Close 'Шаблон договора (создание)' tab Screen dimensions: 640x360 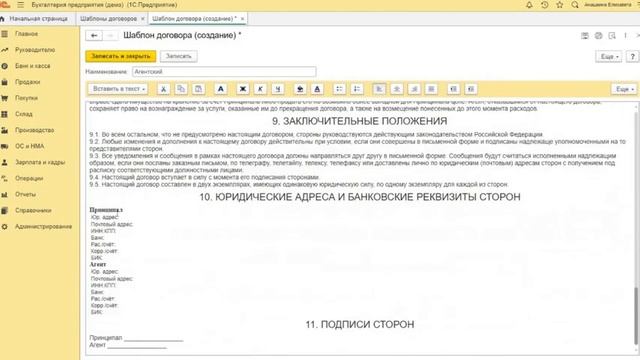(242, 19)
